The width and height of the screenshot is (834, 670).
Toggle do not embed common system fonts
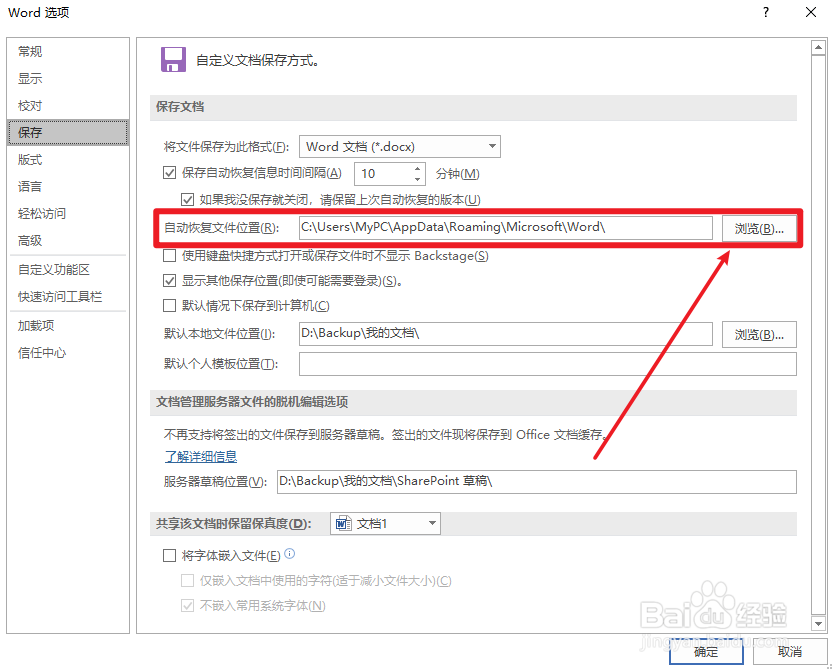point(187,605)
